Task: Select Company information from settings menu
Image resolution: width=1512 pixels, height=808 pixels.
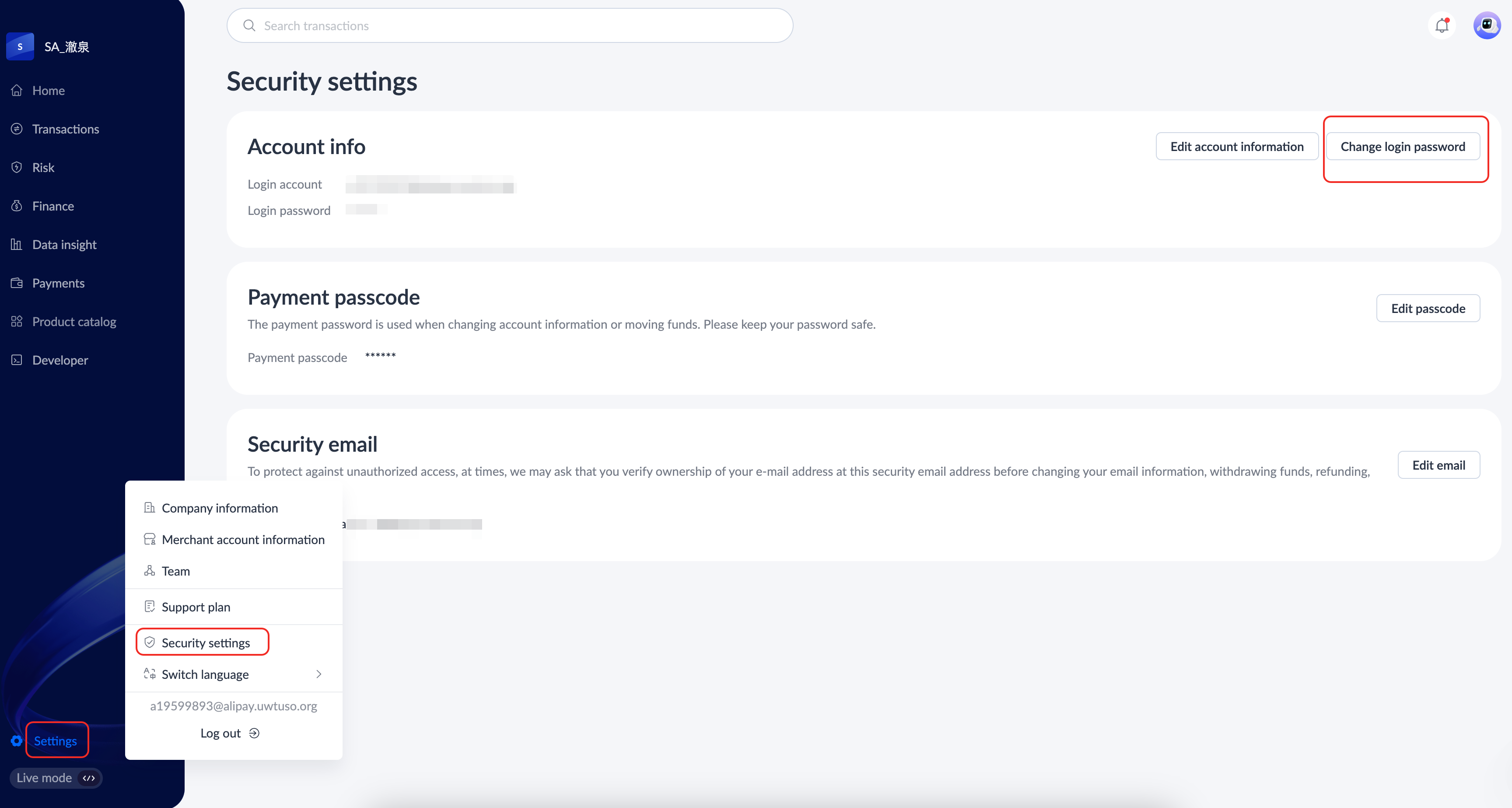Action: 220,508
